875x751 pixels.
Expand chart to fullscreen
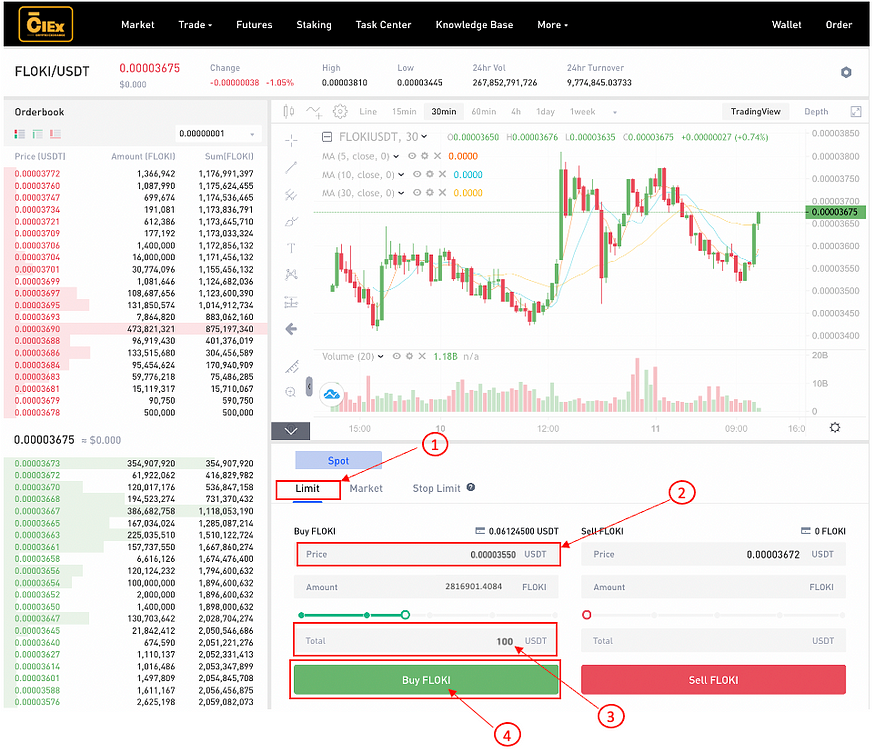(x=855, y=112)
